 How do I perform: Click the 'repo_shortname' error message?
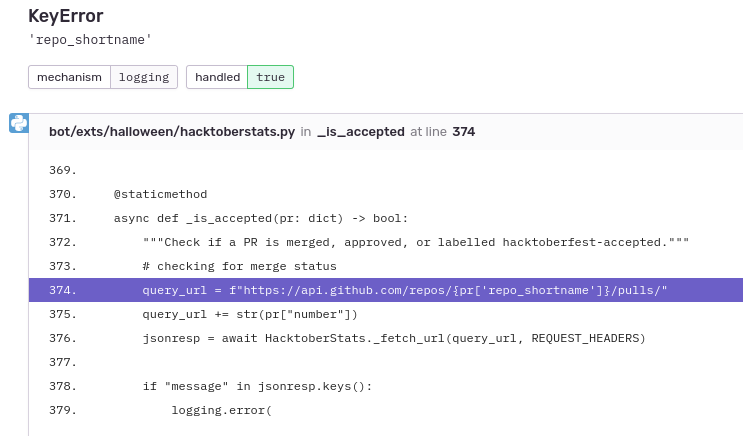click(90, 40)
